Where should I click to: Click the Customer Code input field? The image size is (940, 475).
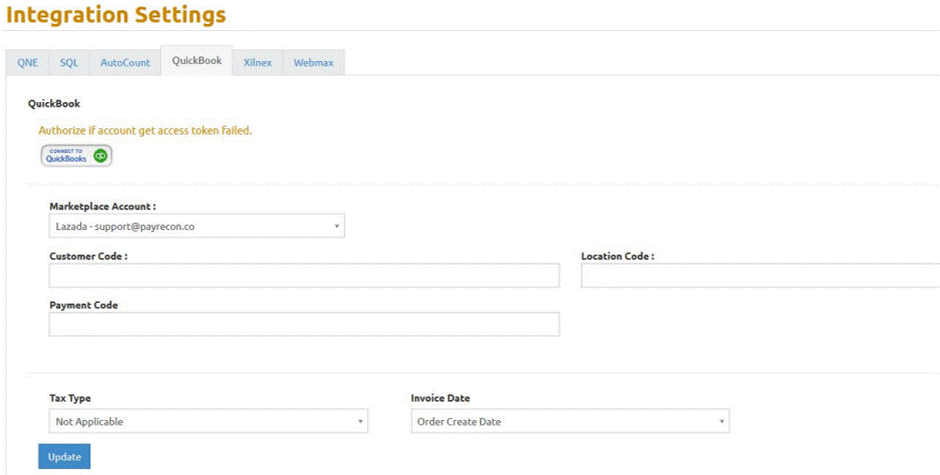coord(305,275)
